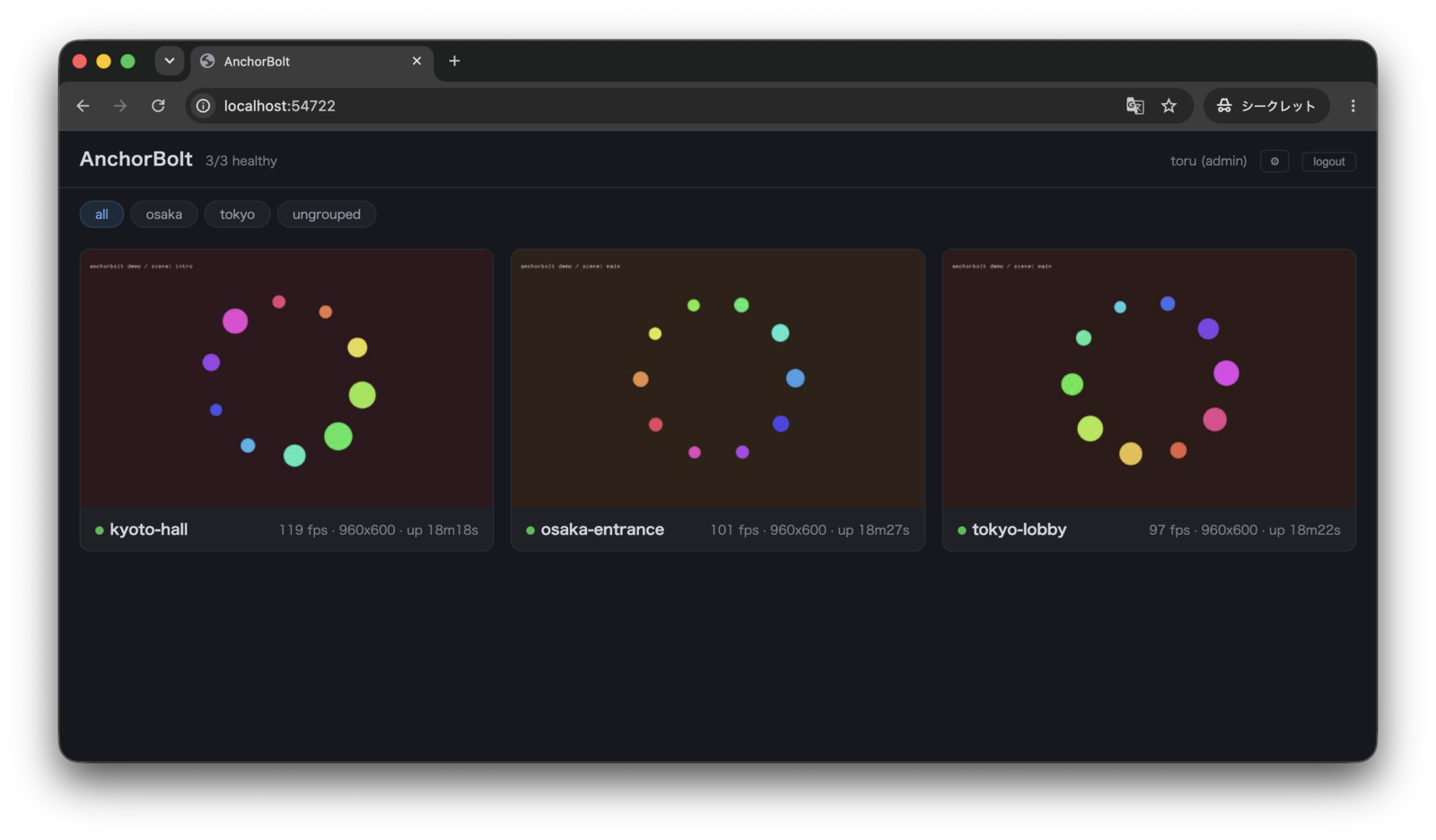This screenshot has height=840, width=1436.
Task: Open the kyoto-hall preview thumbnail
Action: pyautogui.click(x=286, y=379)
